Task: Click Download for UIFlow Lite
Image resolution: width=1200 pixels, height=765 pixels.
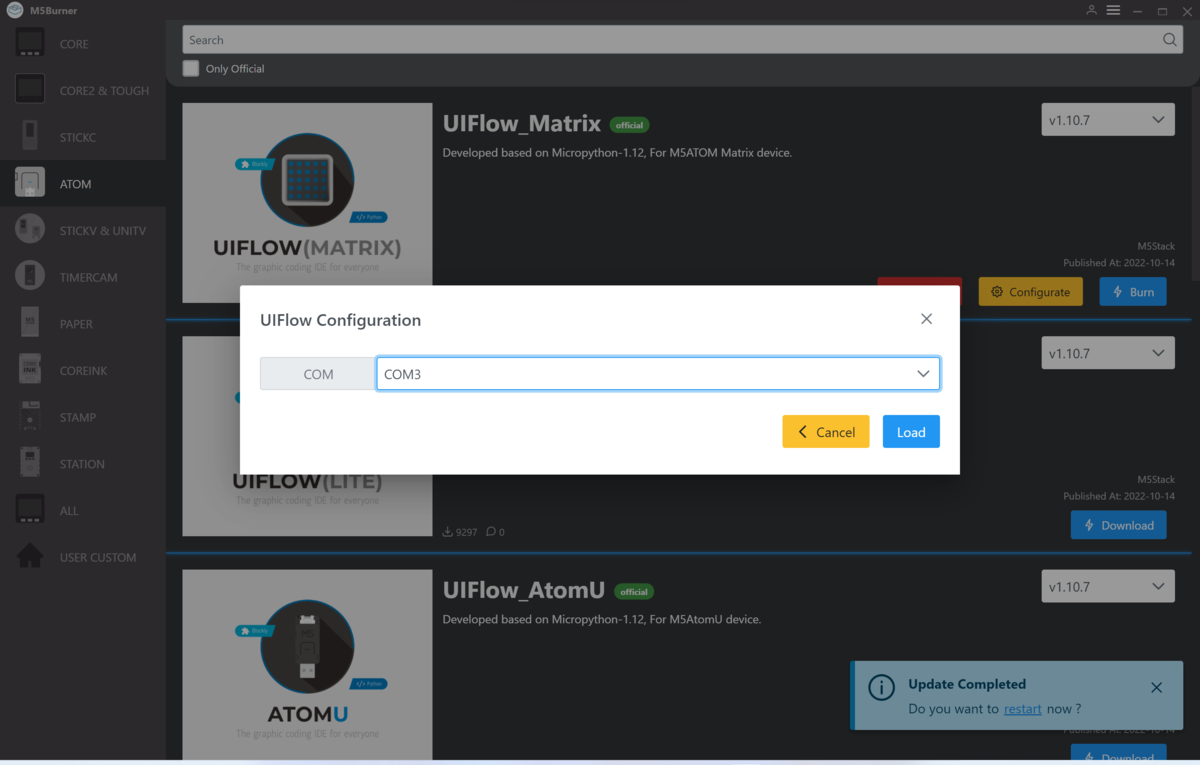Action: tap(1118, 525)
